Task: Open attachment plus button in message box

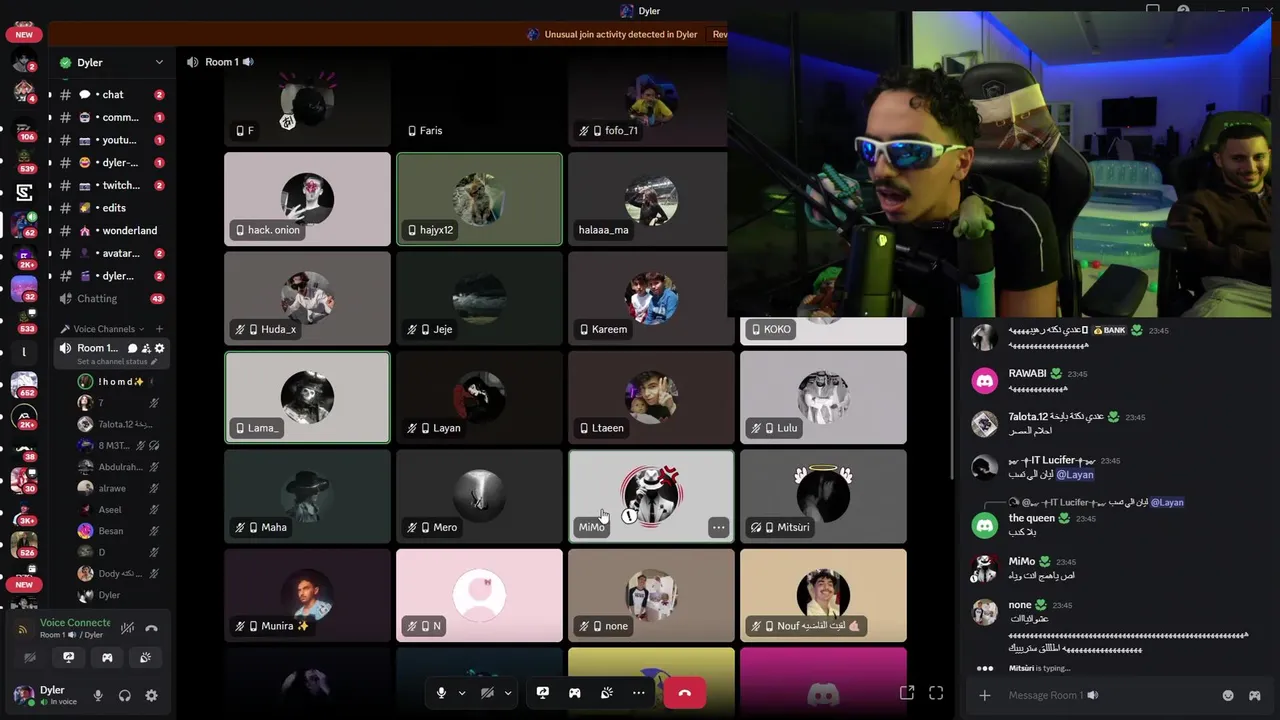Action: click(985, 695)
